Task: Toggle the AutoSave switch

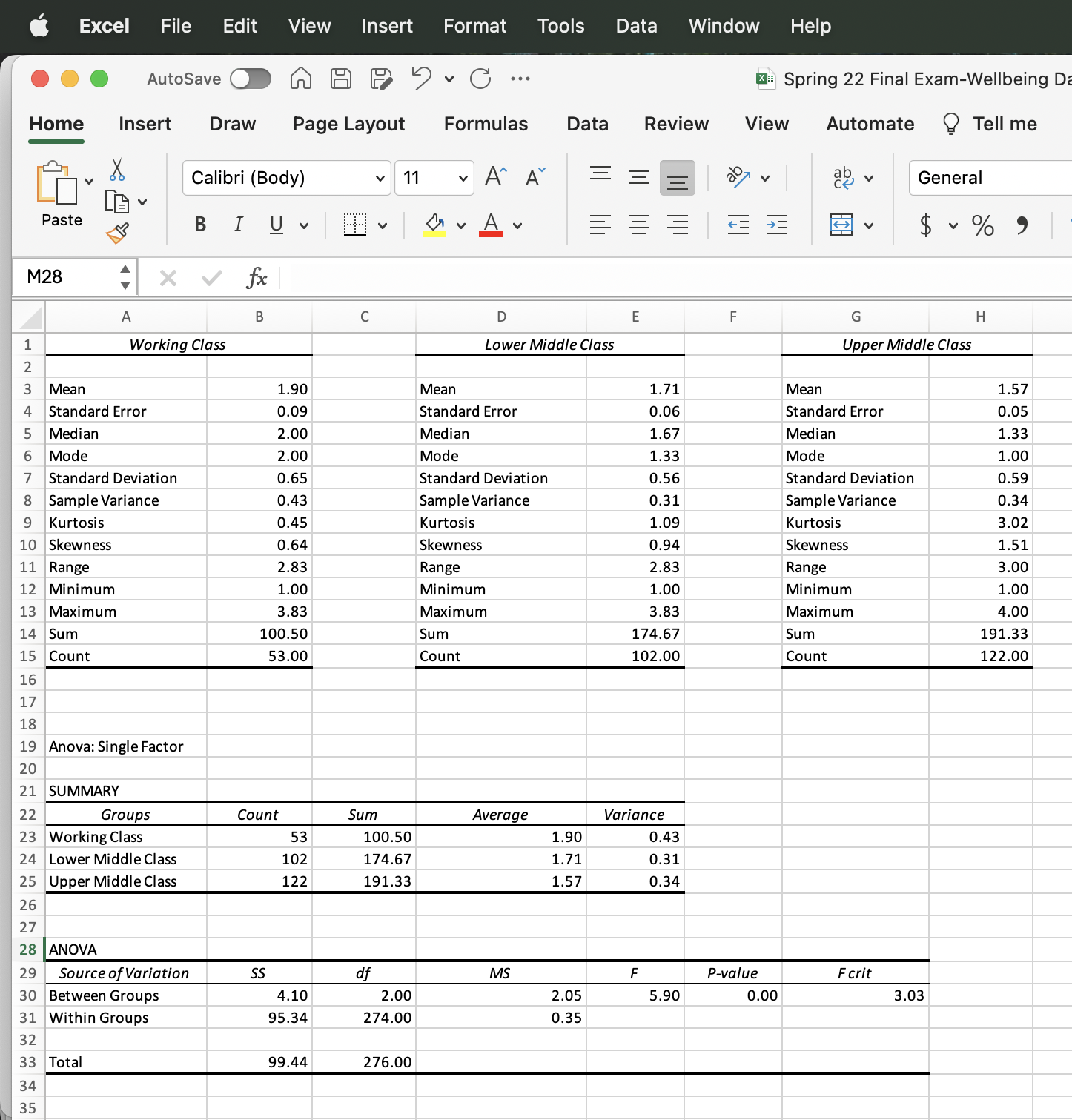Action: [x=251, y=79]
